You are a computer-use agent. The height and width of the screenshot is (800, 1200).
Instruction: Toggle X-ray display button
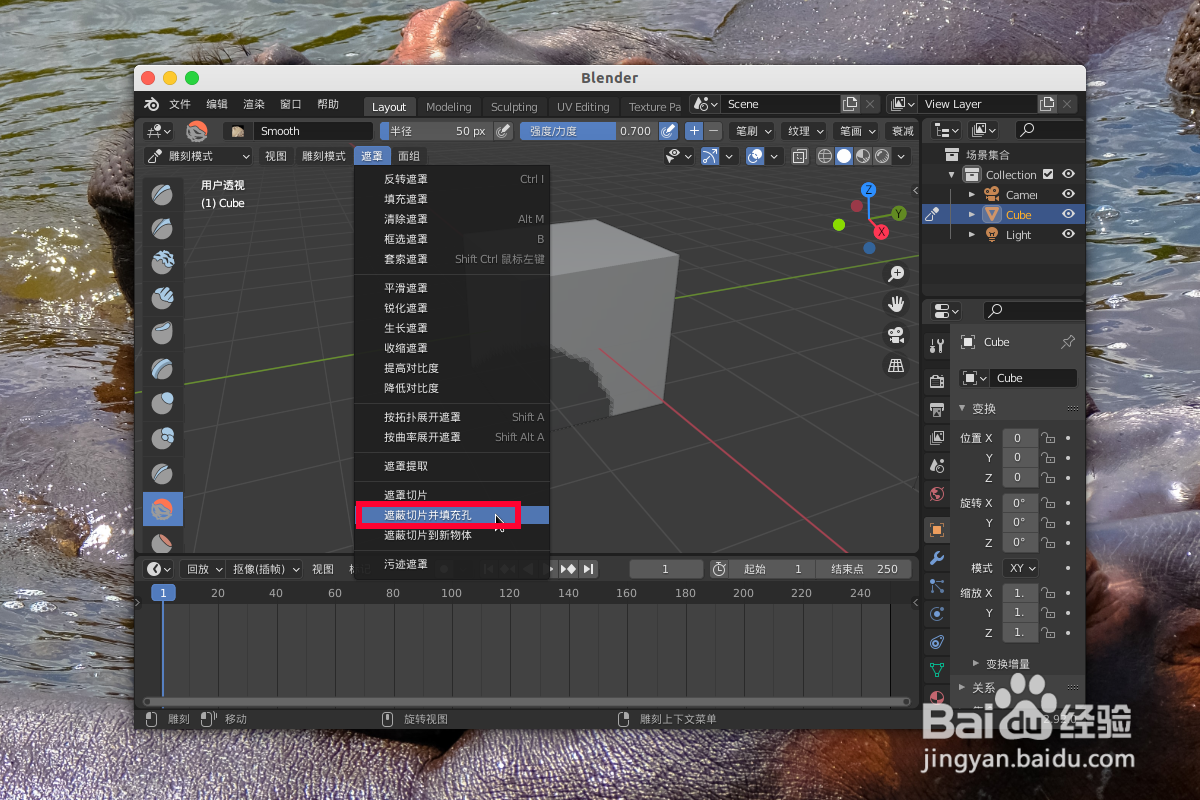(x=800, y=156)
